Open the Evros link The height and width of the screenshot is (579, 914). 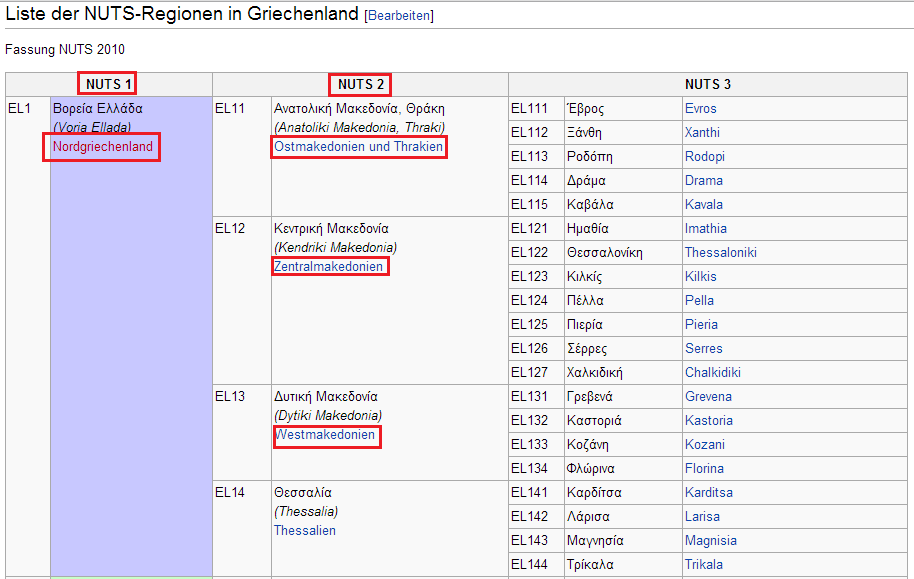pos(701,108)
